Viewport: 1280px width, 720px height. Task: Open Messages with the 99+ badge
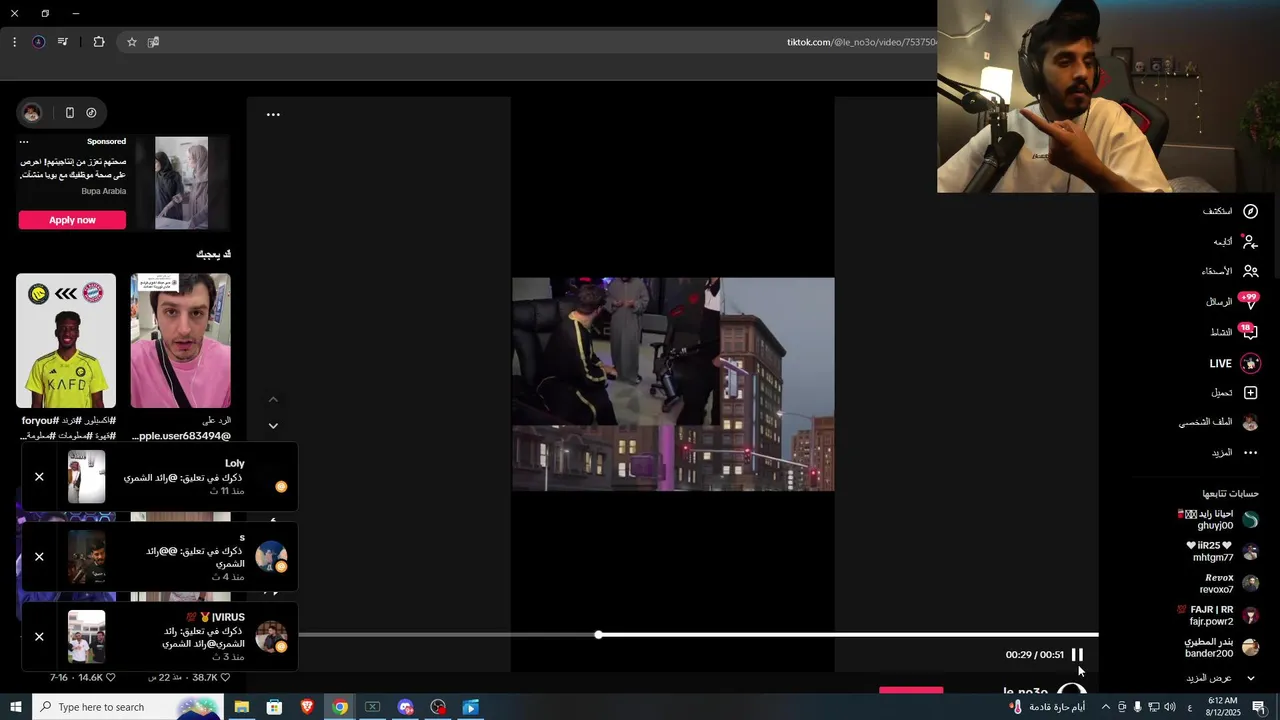pyautogui.click(x=1249, y=302)
